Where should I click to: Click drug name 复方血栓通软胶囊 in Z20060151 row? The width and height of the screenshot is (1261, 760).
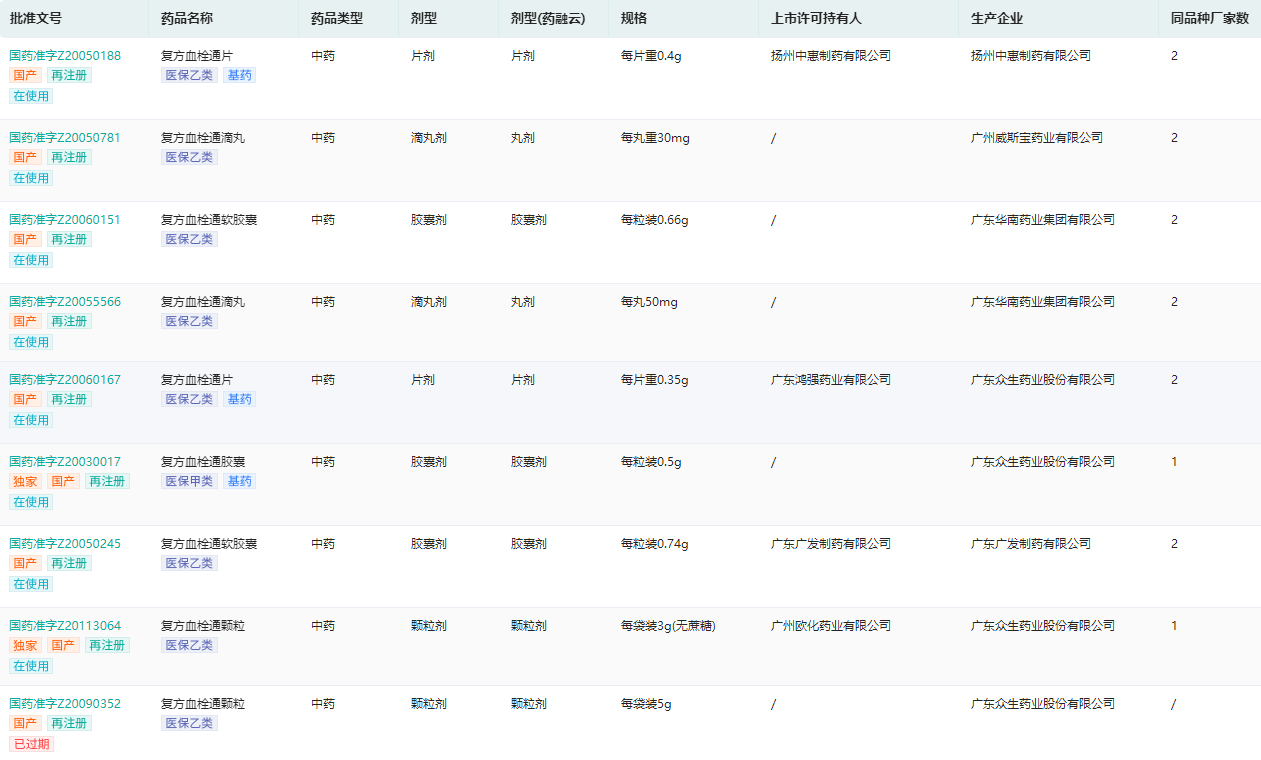(209, 220)
